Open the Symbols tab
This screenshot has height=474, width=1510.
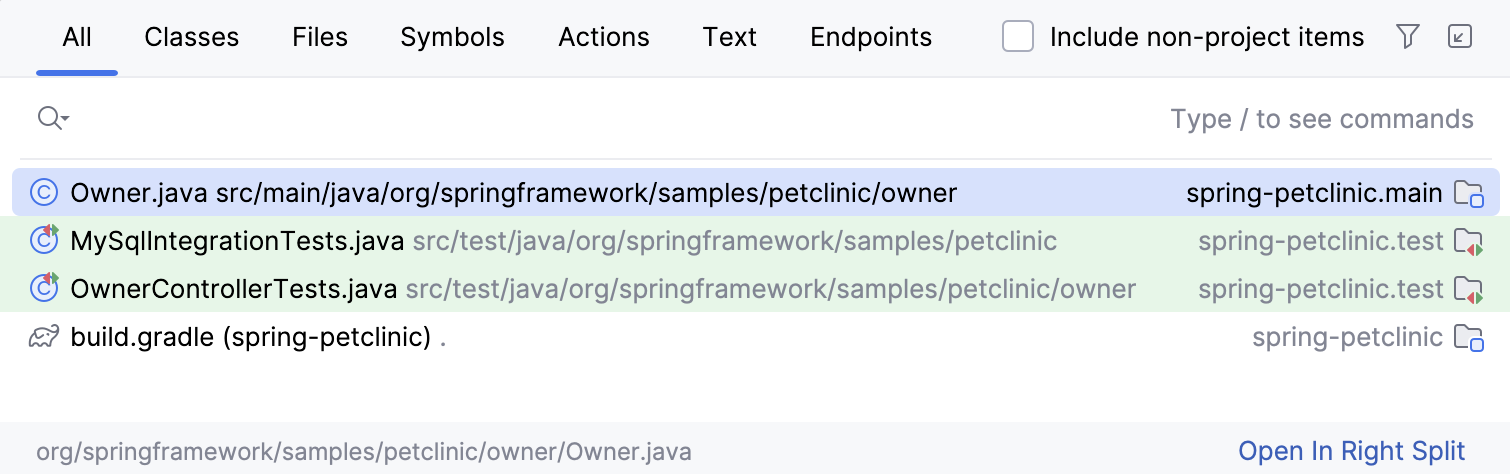click(452, 38)
